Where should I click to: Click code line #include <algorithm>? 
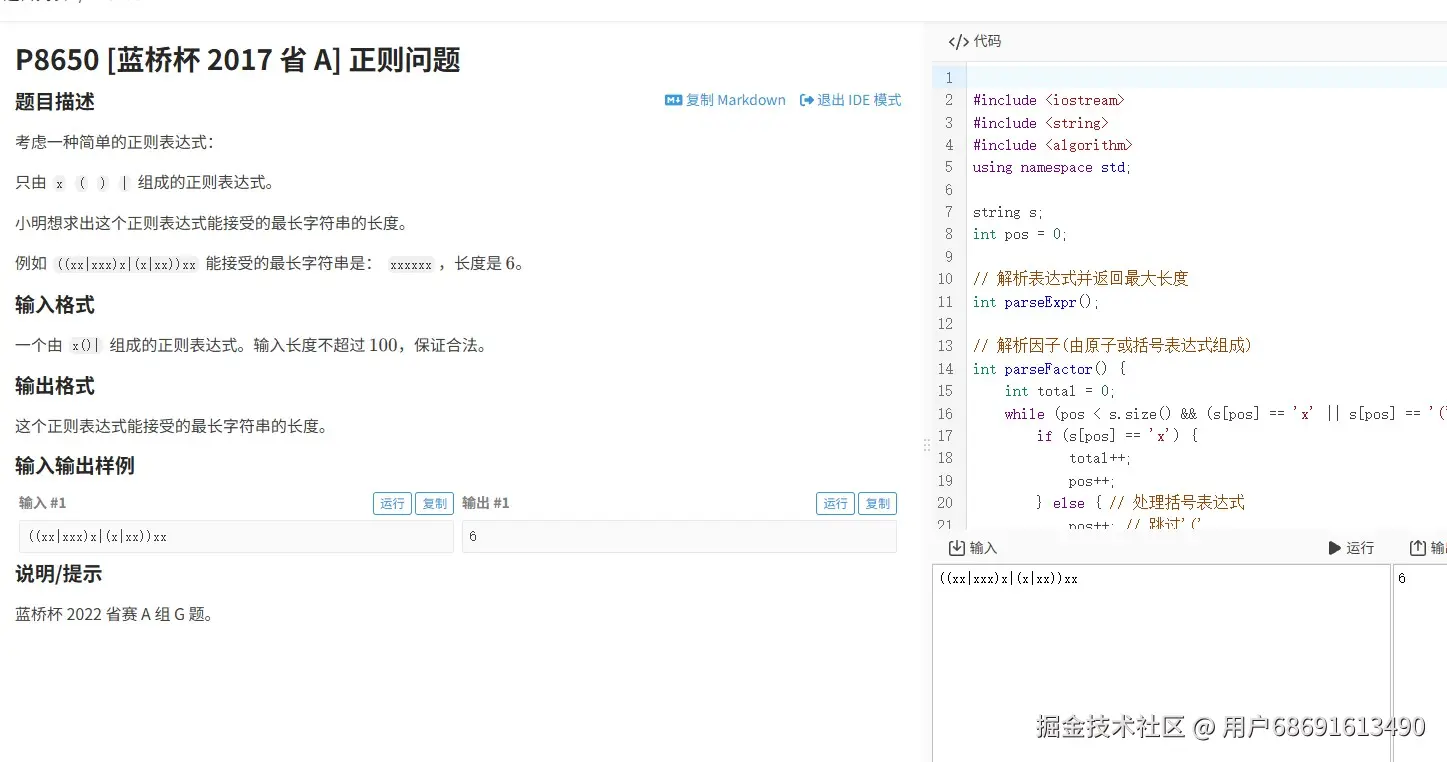(x=1052, y=145)
